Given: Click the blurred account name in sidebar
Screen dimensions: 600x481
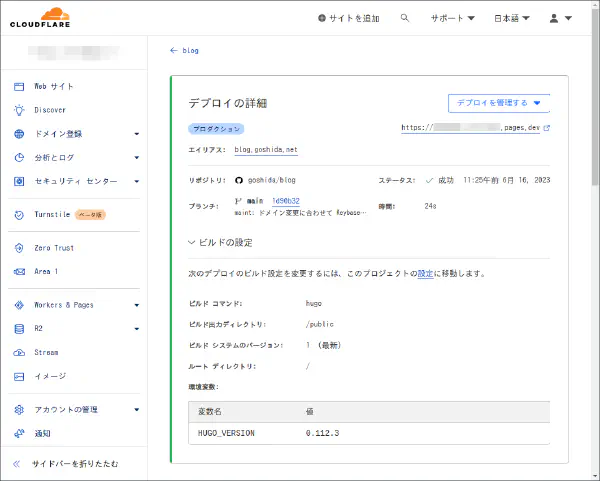Looking at the screenshot, I should tap(73, 53).
